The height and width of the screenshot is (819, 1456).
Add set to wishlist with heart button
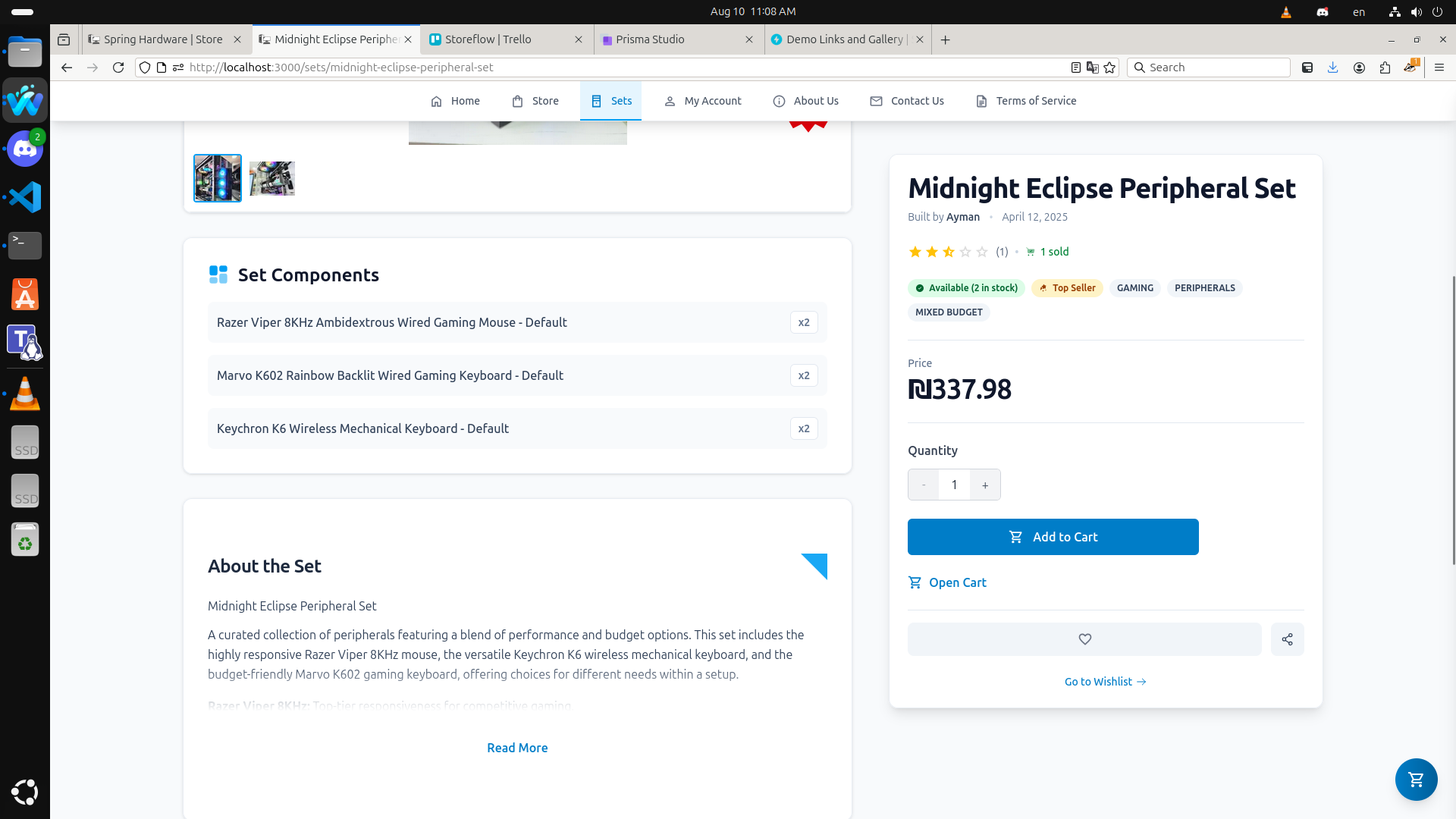click(x=1084, y=639)
